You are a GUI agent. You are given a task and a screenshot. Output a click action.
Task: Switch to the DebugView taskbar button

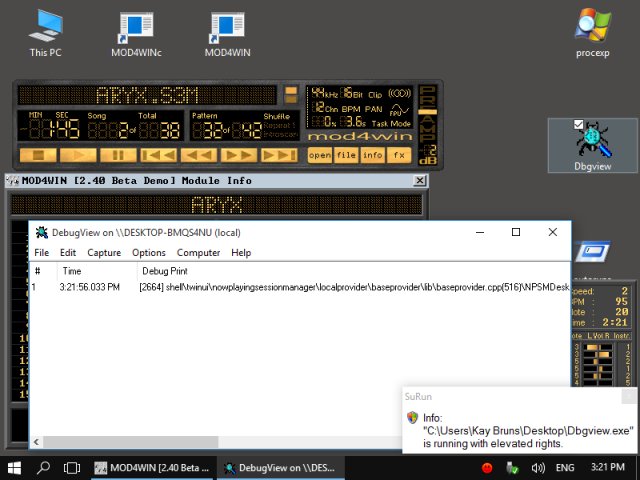tap(281, 468)
